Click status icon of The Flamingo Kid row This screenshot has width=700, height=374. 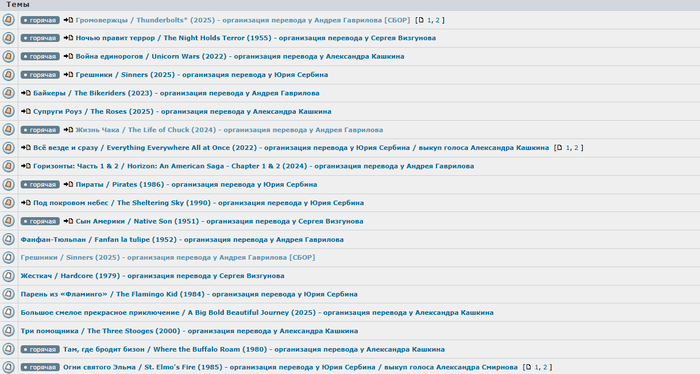pos(8,294)
